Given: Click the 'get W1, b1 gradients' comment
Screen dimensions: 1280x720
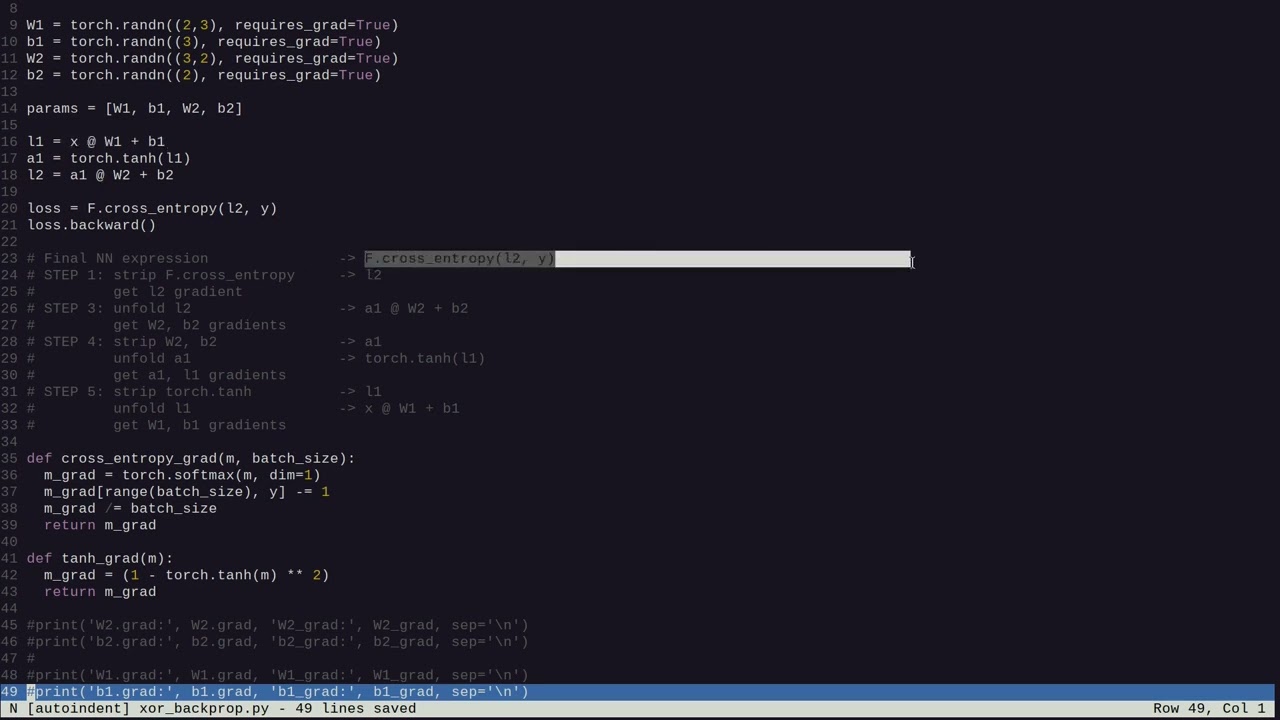Looking at the screenshot, I should point(200,425).
